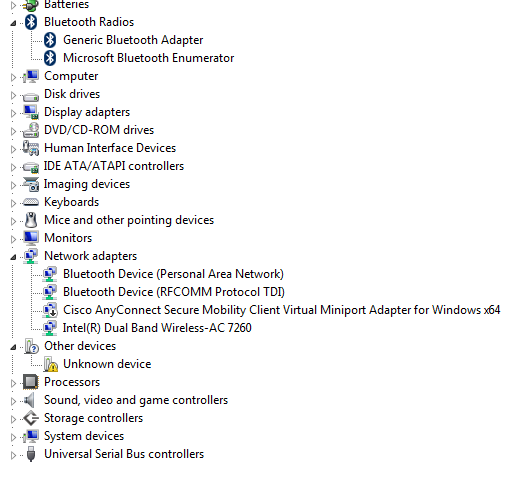Click the Display adapters icon

tap(31, 112)
